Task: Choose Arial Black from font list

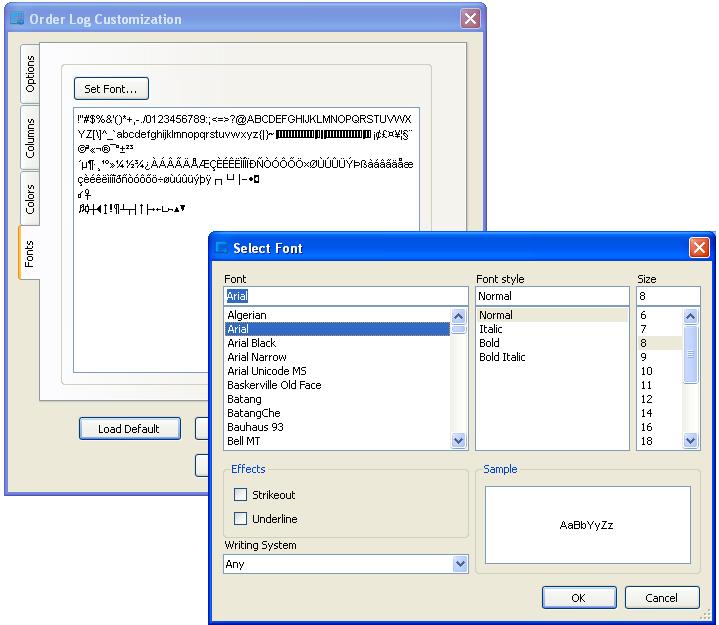Action: point(251,343)
